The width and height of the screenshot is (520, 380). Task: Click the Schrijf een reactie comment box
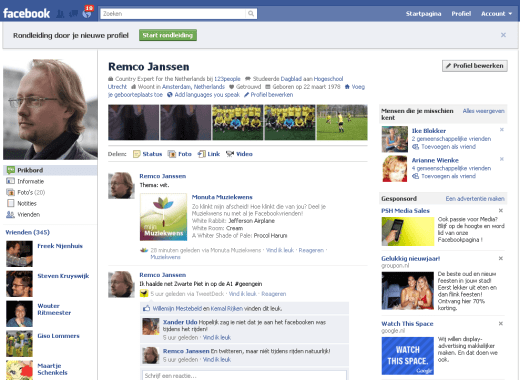tap(244, 375)
